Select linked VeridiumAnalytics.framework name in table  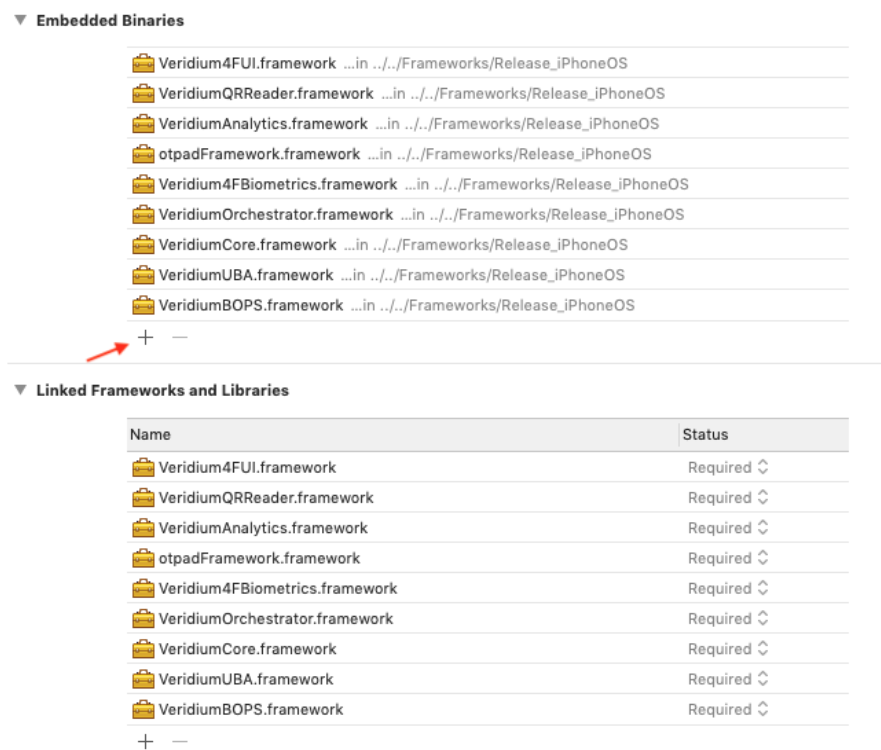(263, 528)
